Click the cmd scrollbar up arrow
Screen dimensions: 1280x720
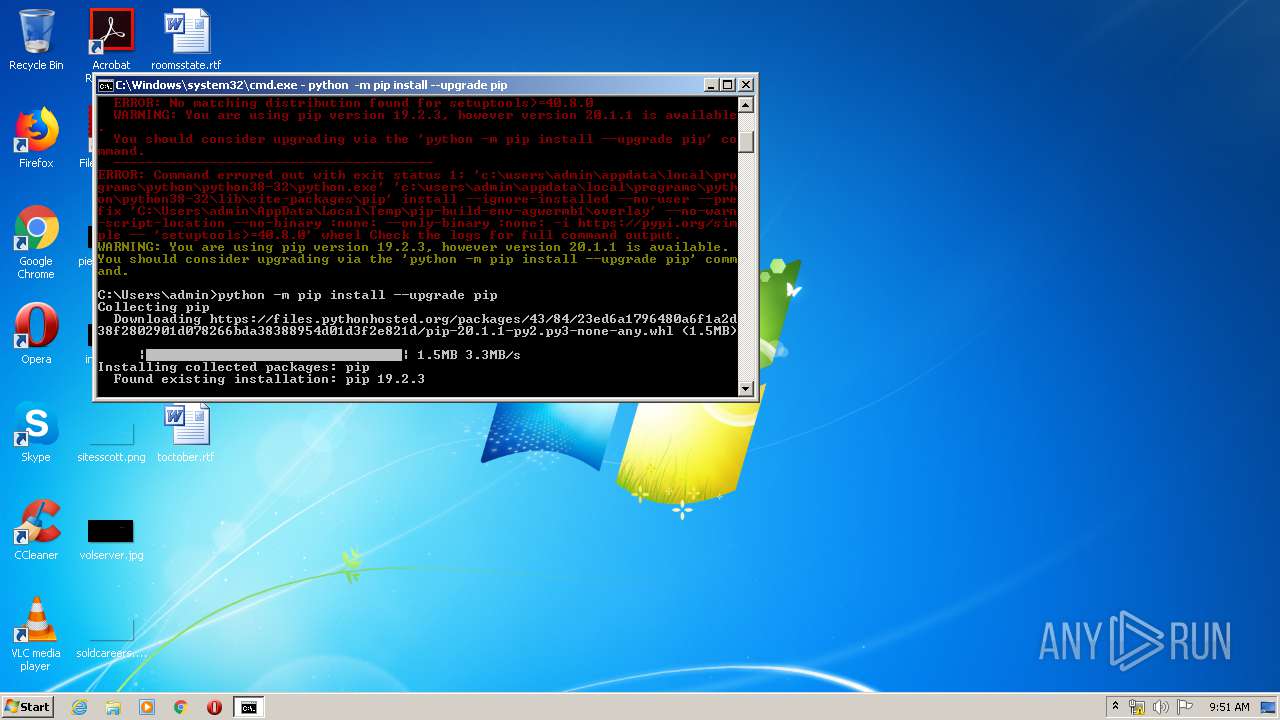pyautogui.click(x=745, y=105)
